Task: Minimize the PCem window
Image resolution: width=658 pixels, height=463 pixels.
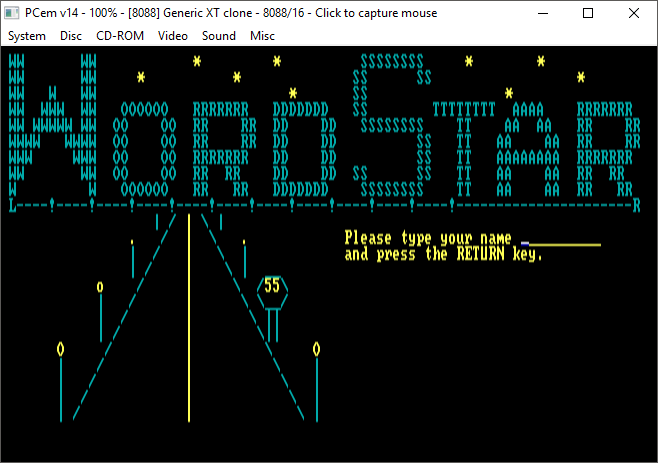Action: 543,13
